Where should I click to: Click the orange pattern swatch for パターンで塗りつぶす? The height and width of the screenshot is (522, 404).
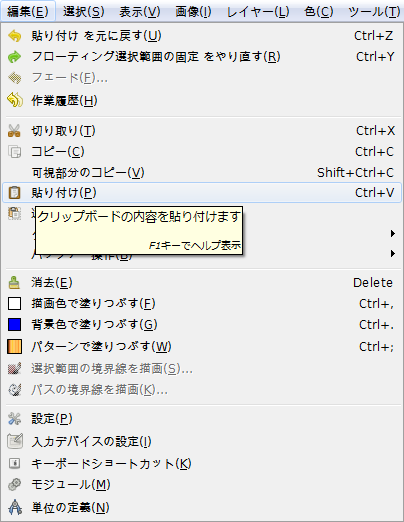tap(15, 346)
